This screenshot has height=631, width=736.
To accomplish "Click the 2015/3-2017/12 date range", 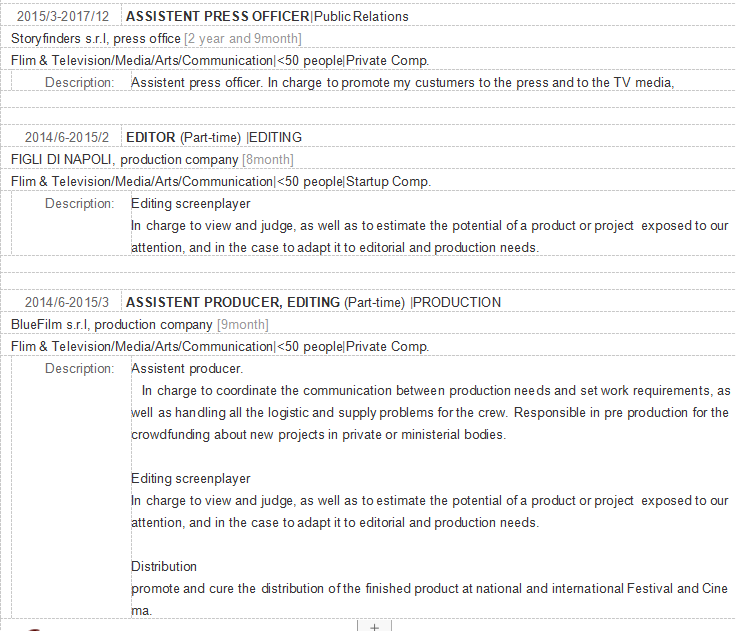I will [63, 16].
